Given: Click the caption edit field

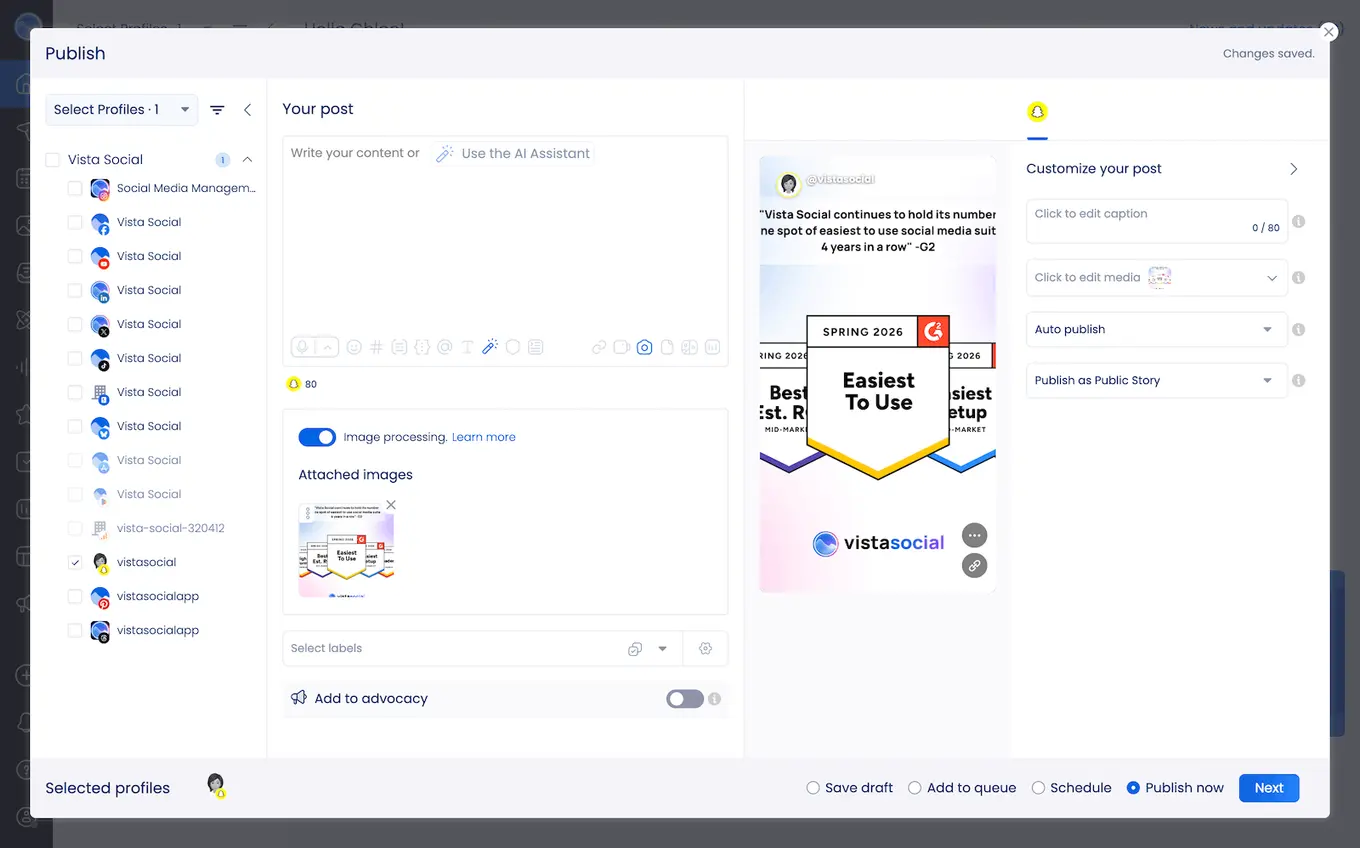Looking at the screenshot, I should tap(1140, 220).
